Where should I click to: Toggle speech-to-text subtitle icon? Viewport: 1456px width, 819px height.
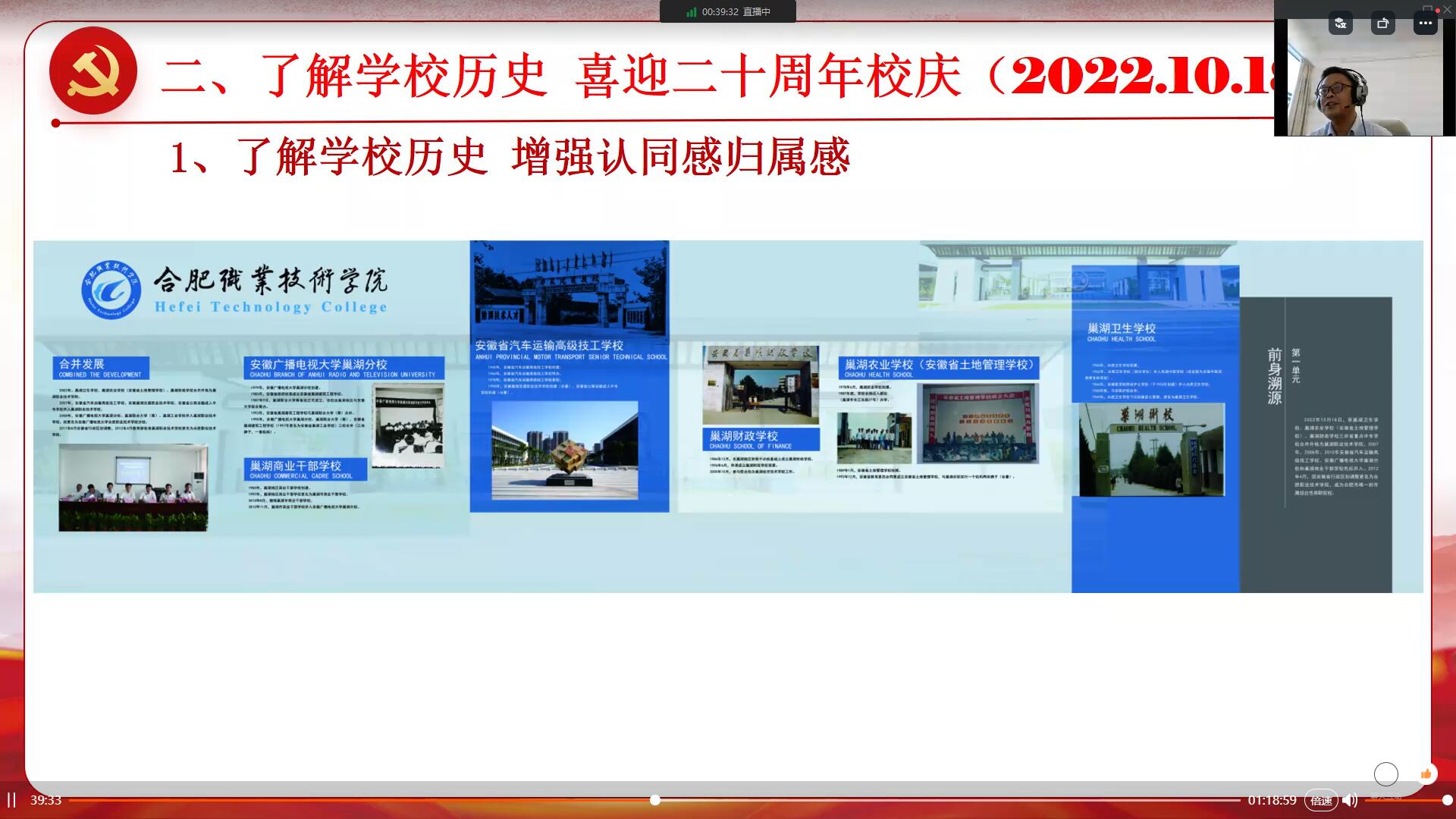click(1341, 24)
